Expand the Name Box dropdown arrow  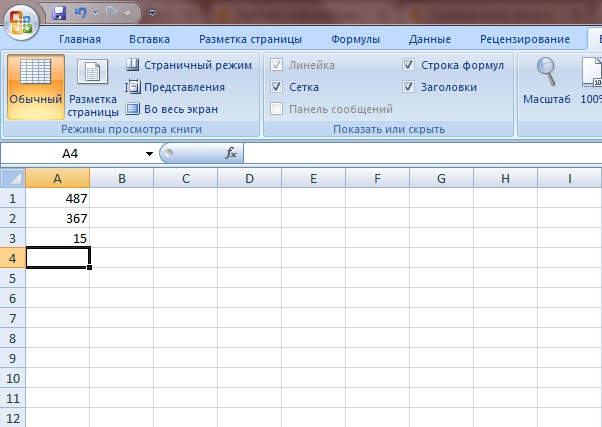click(149, 154)
